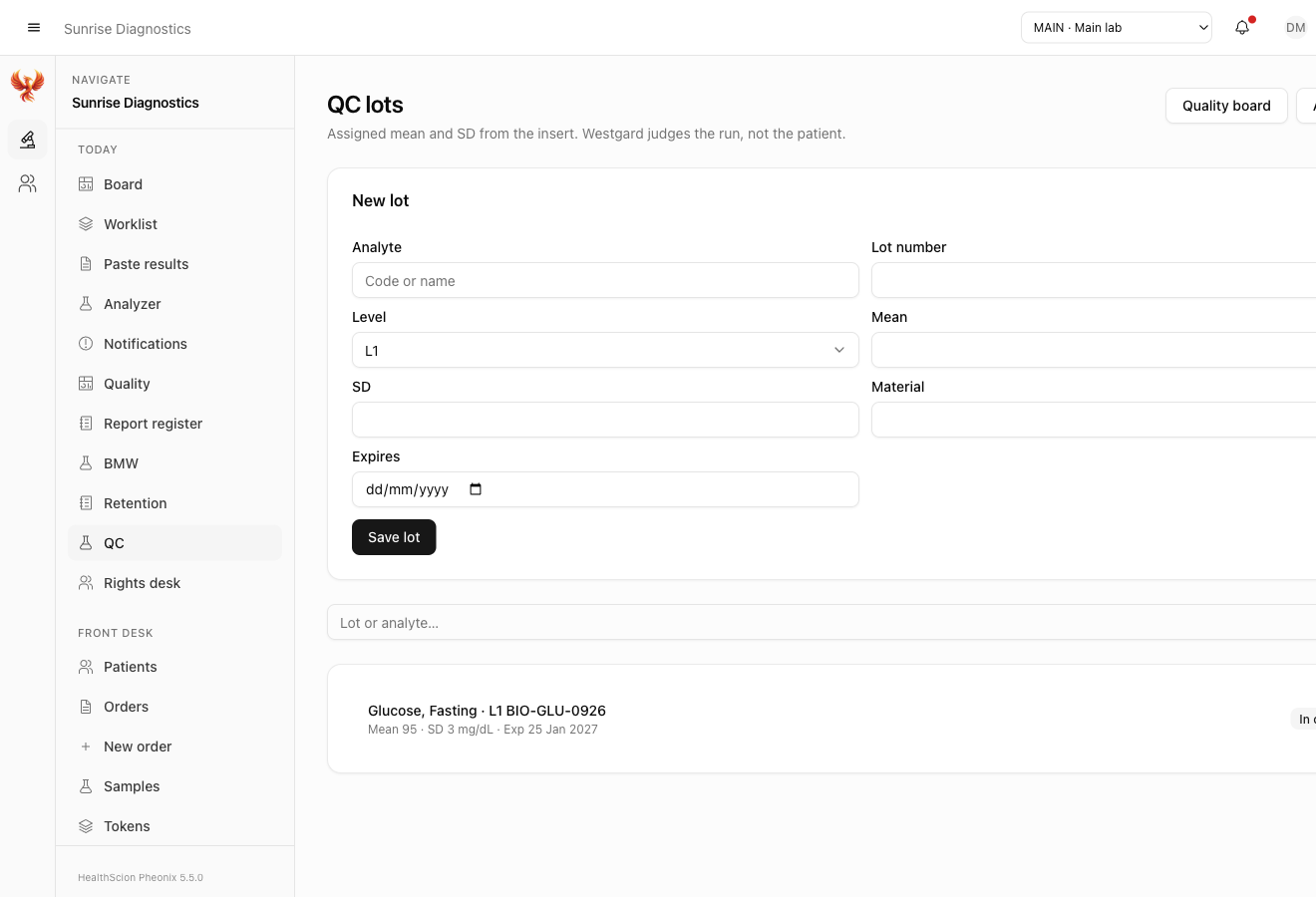Viewport: 1316px width, 897px height.
Task: Go to Quality in the sidebar
Action: (x=175, y=384)
